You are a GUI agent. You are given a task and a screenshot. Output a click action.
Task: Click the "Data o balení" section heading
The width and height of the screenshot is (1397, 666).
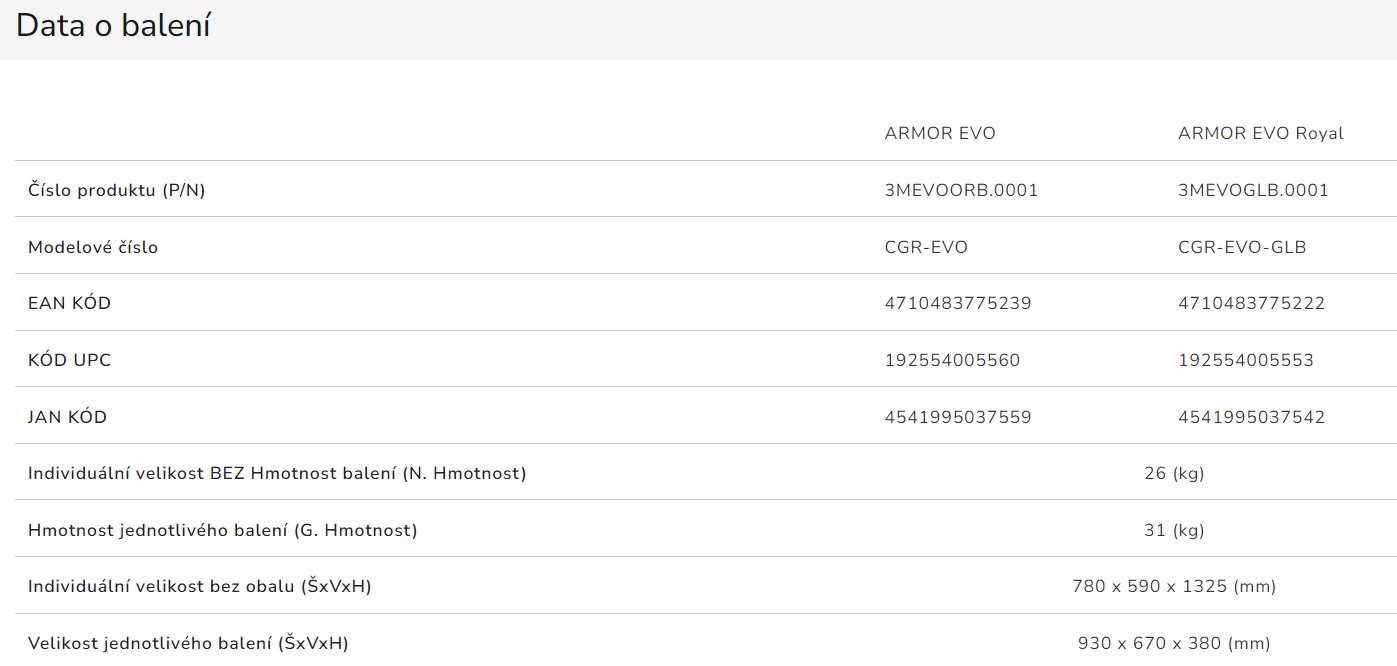click(x=113, y=27)
